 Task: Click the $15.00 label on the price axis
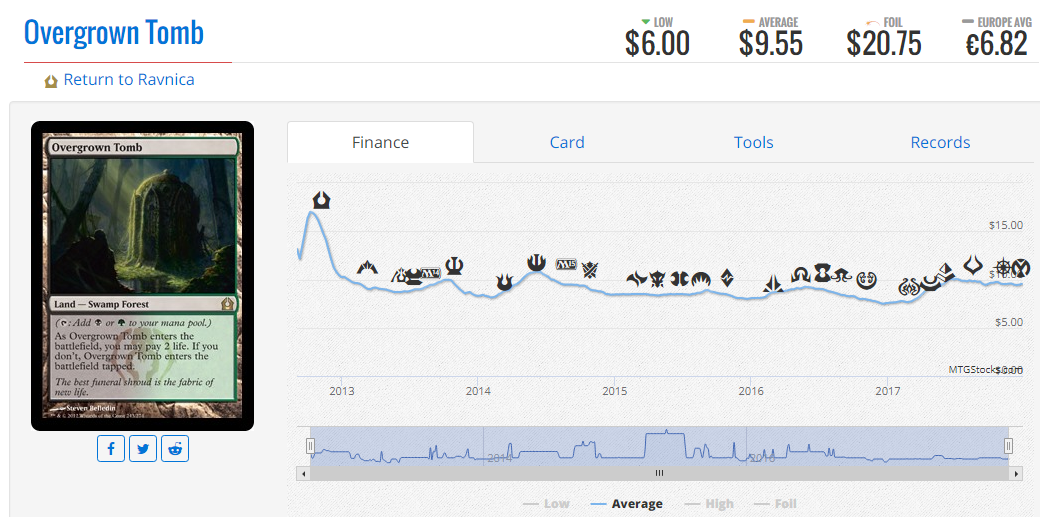click(1006, 226)
